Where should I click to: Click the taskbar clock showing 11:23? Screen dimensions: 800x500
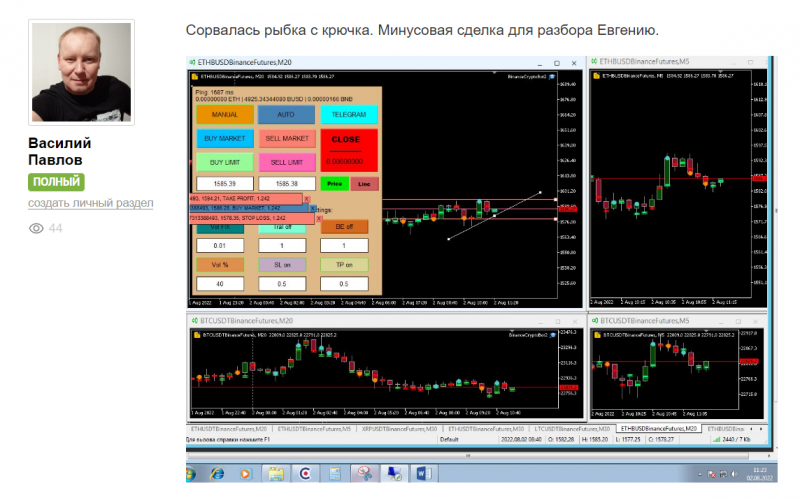coord(760,474)
